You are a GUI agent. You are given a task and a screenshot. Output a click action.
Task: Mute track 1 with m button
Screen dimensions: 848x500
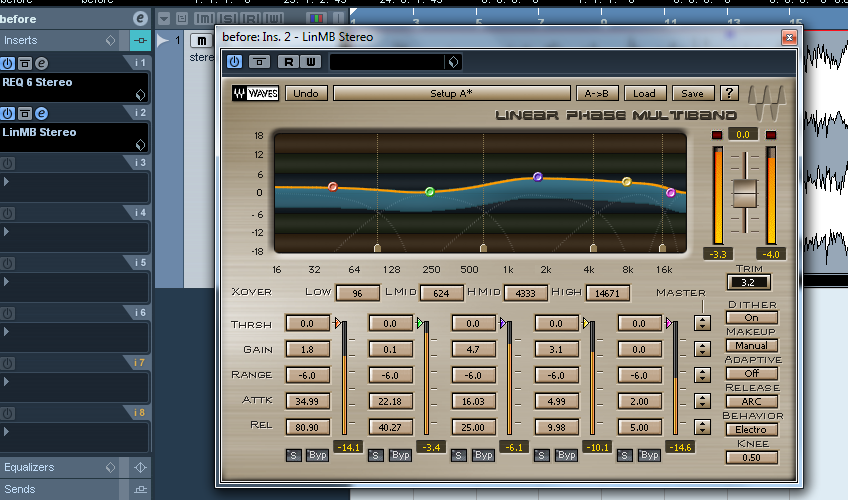click(201, 41)
